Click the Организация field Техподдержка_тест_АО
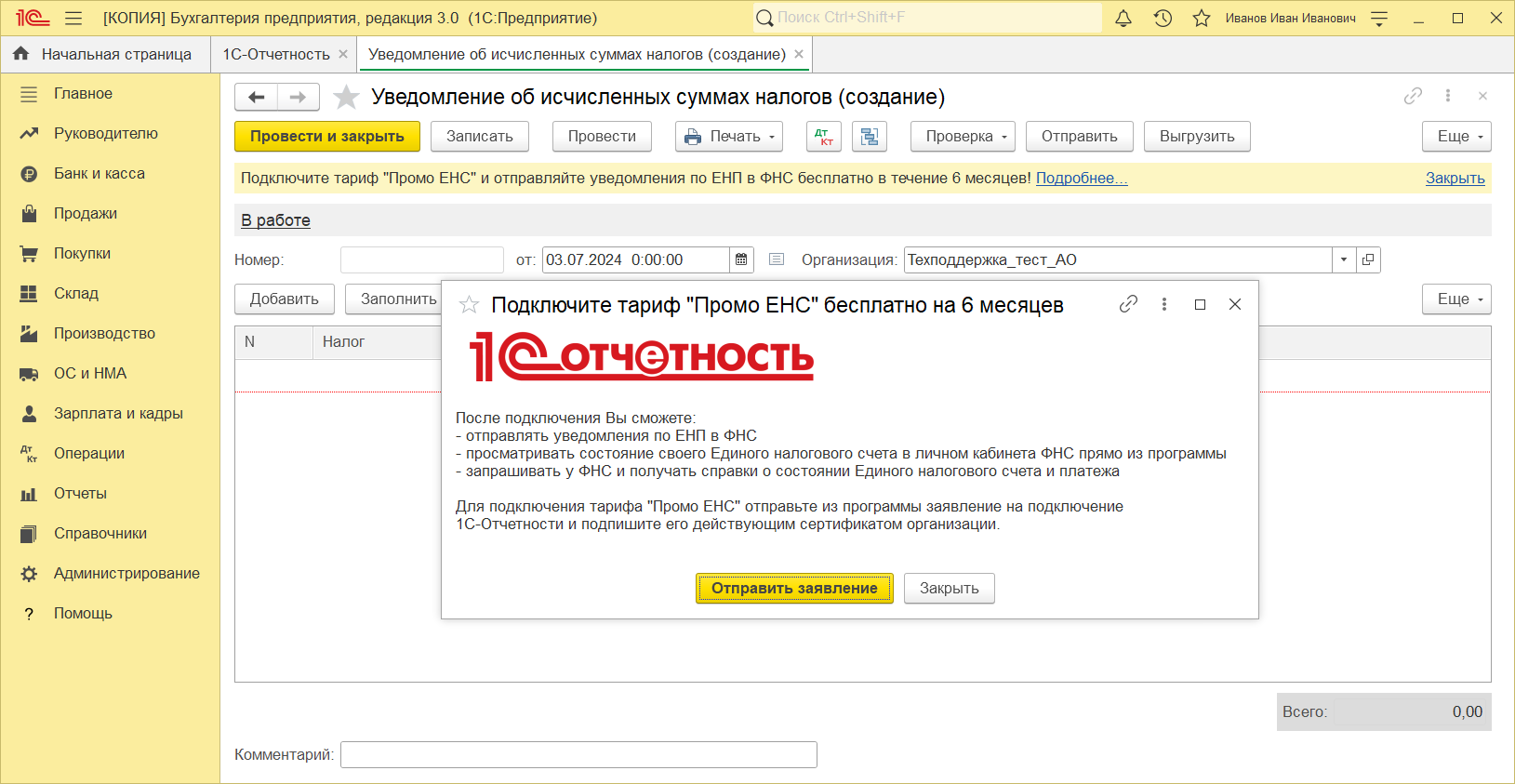This screenshot has width=1515, height=784. tap(1118, 259)
